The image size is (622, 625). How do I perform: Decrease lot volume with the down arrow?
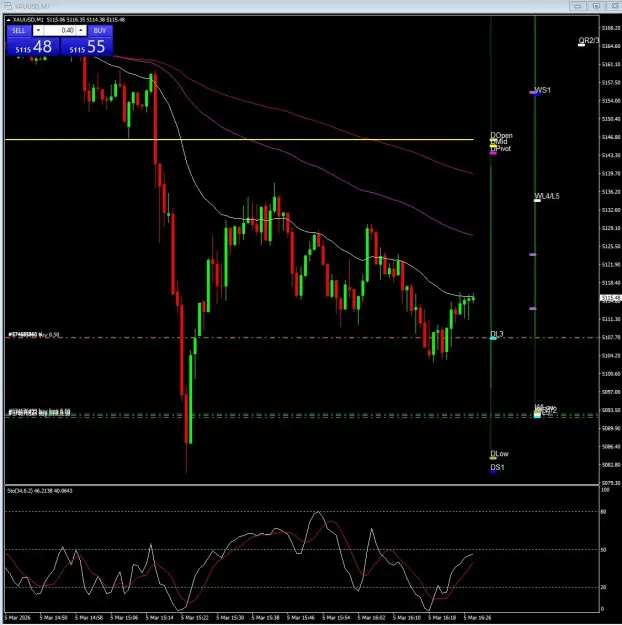click(x=38, y=30)
